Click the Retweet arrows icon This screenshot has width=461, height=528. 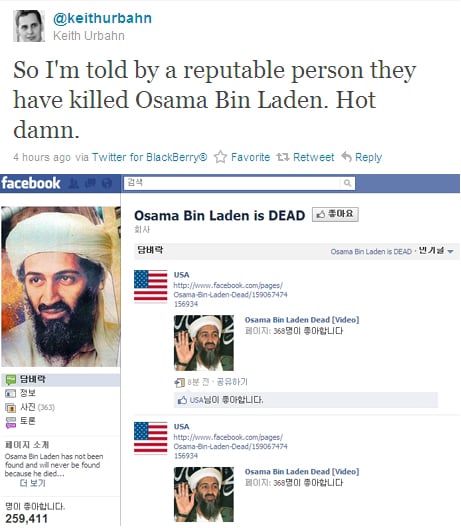283,157
